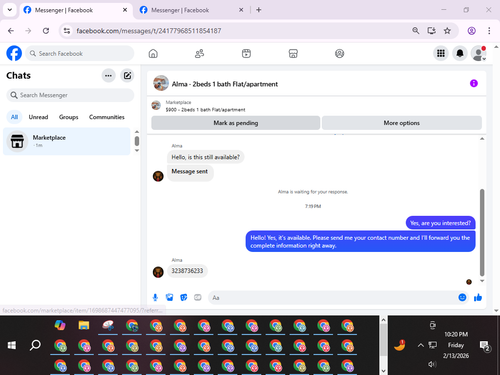Open Chrome three-dot menu
Viewport: 500px width, 375px height.
point(489,31)
